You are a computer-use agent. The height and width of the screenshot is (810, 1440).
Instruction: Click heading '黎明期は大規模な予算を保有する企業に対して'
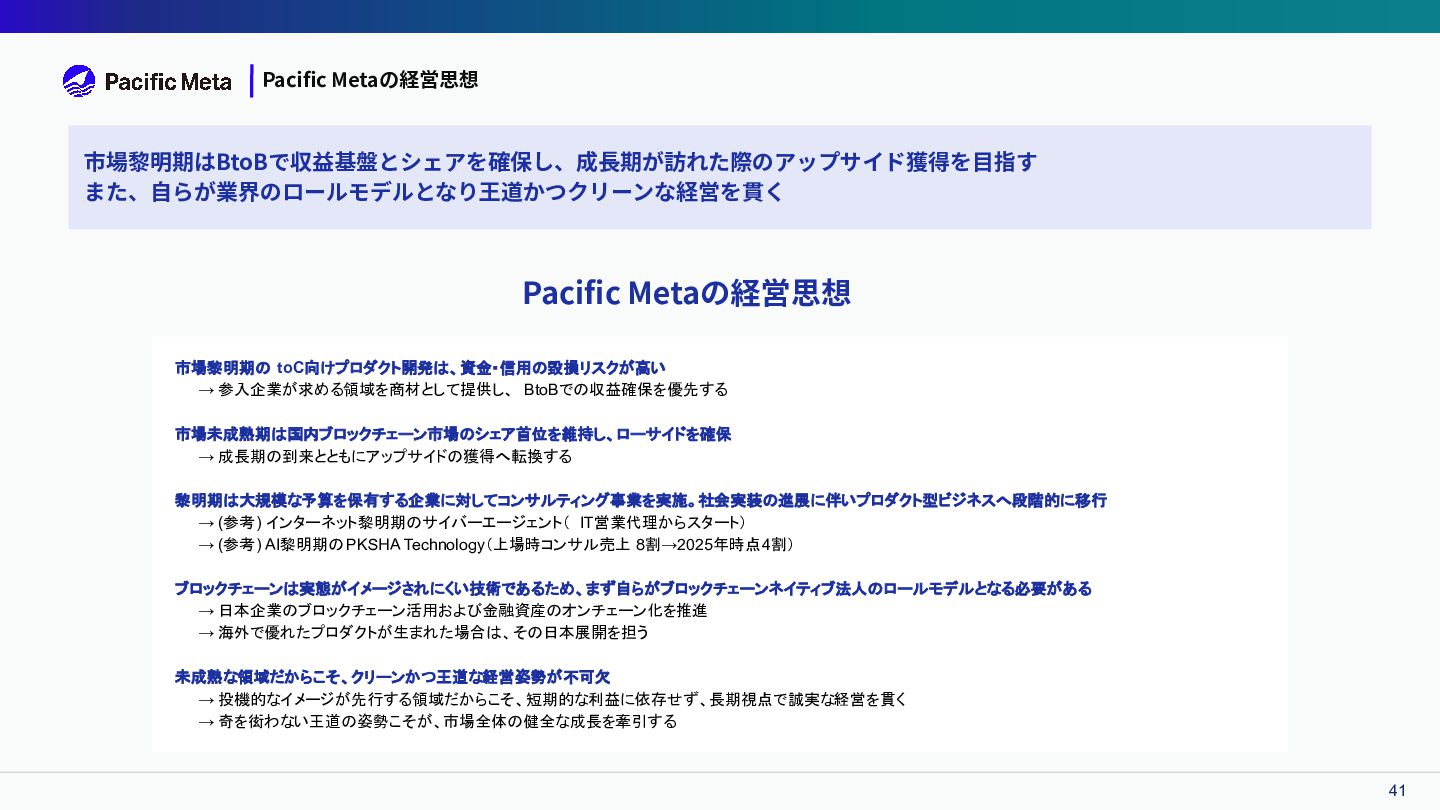641,501
